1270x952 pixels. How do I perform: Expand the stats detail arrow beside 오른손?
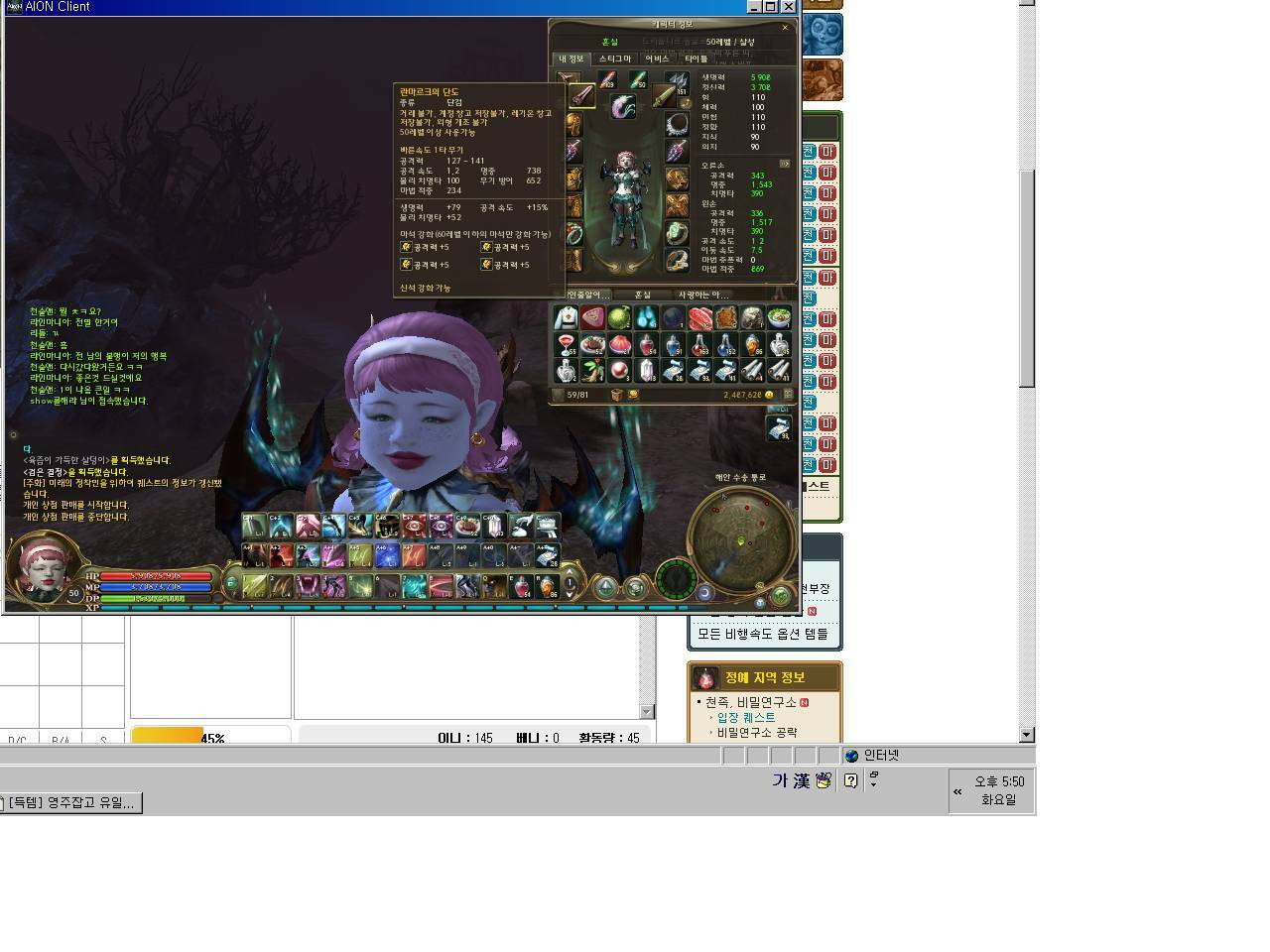coord(784,165)
